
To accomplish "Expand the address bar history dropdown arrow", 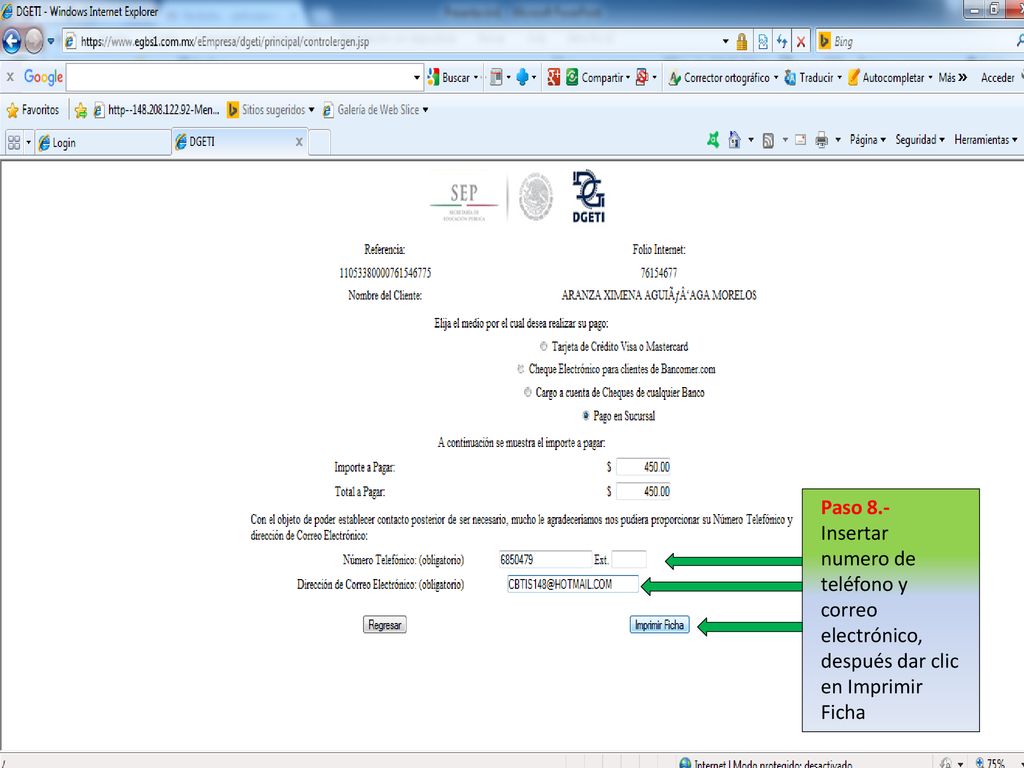I will [x=725, y=41].
